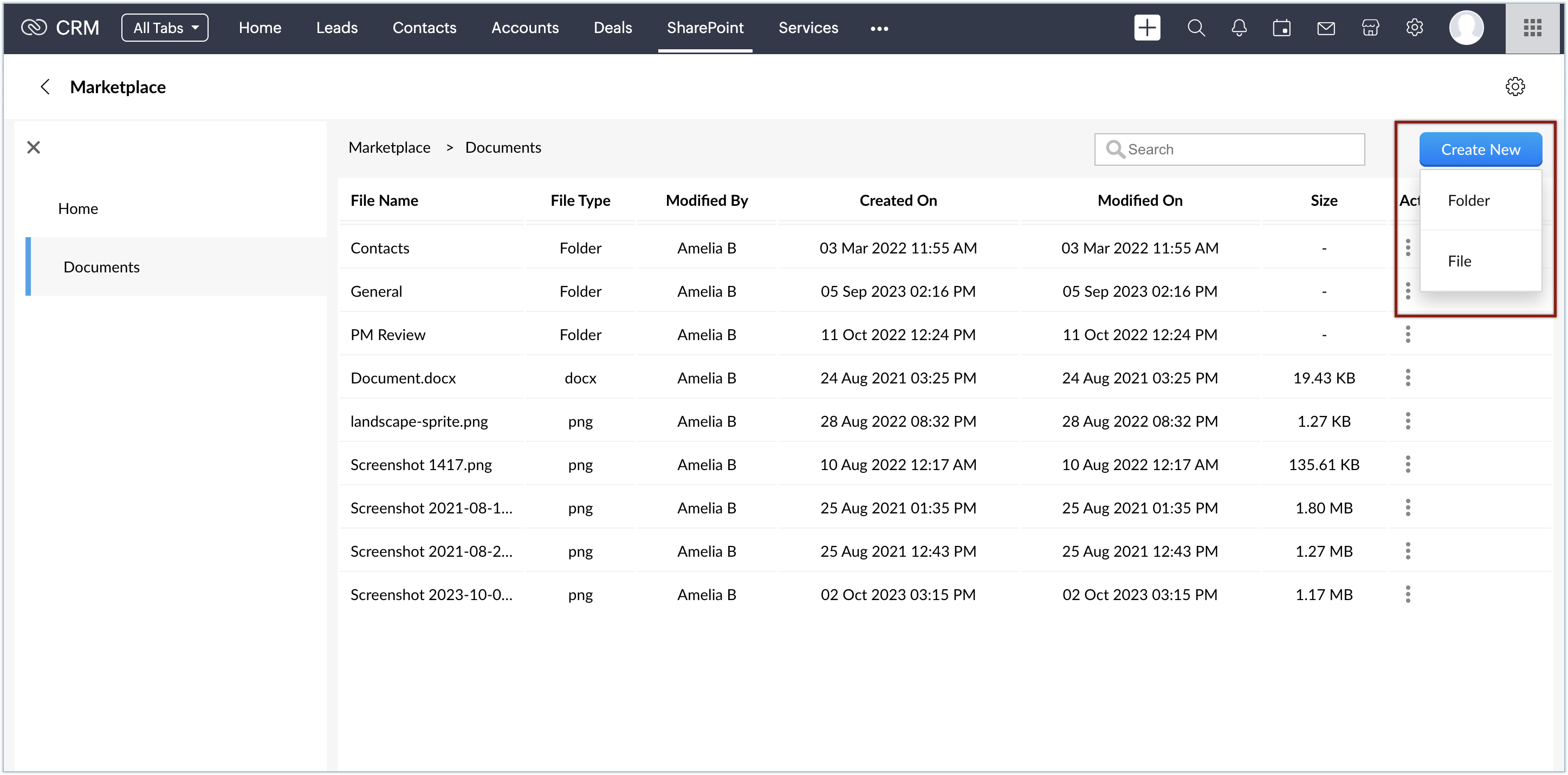Choose Folder from Create New menu
The width and height of the screenshot is (1568, 775).
(x=1468, y=201)
